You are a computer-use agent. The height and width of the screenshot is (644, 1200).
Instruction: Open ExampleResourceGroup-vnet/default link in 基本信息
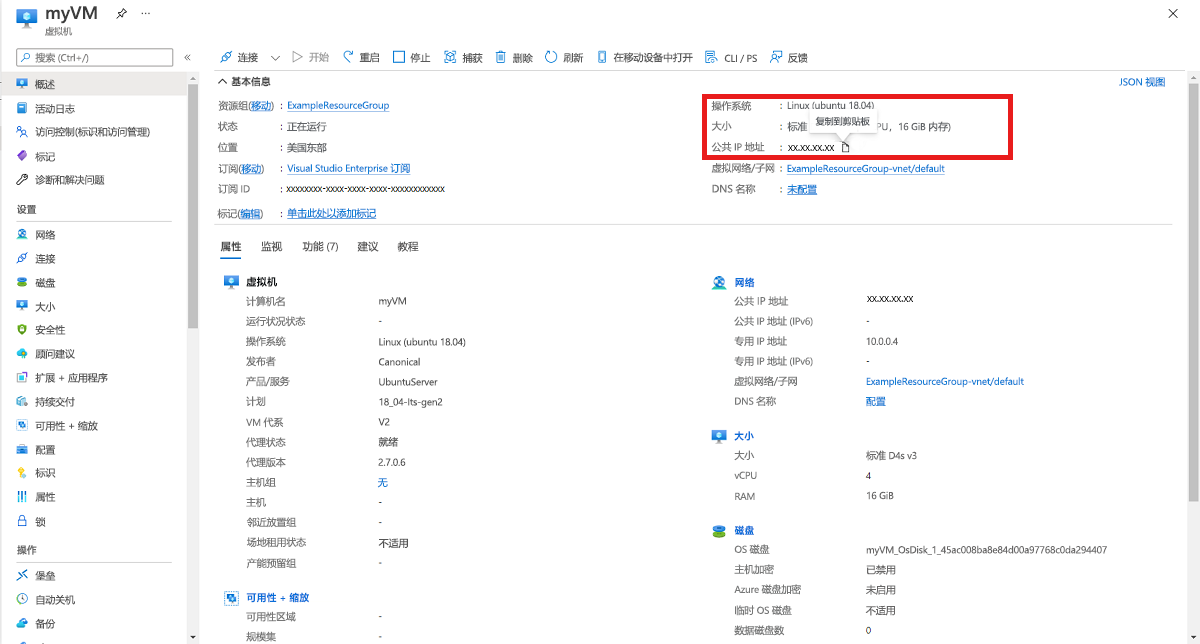tap(866, 169)
